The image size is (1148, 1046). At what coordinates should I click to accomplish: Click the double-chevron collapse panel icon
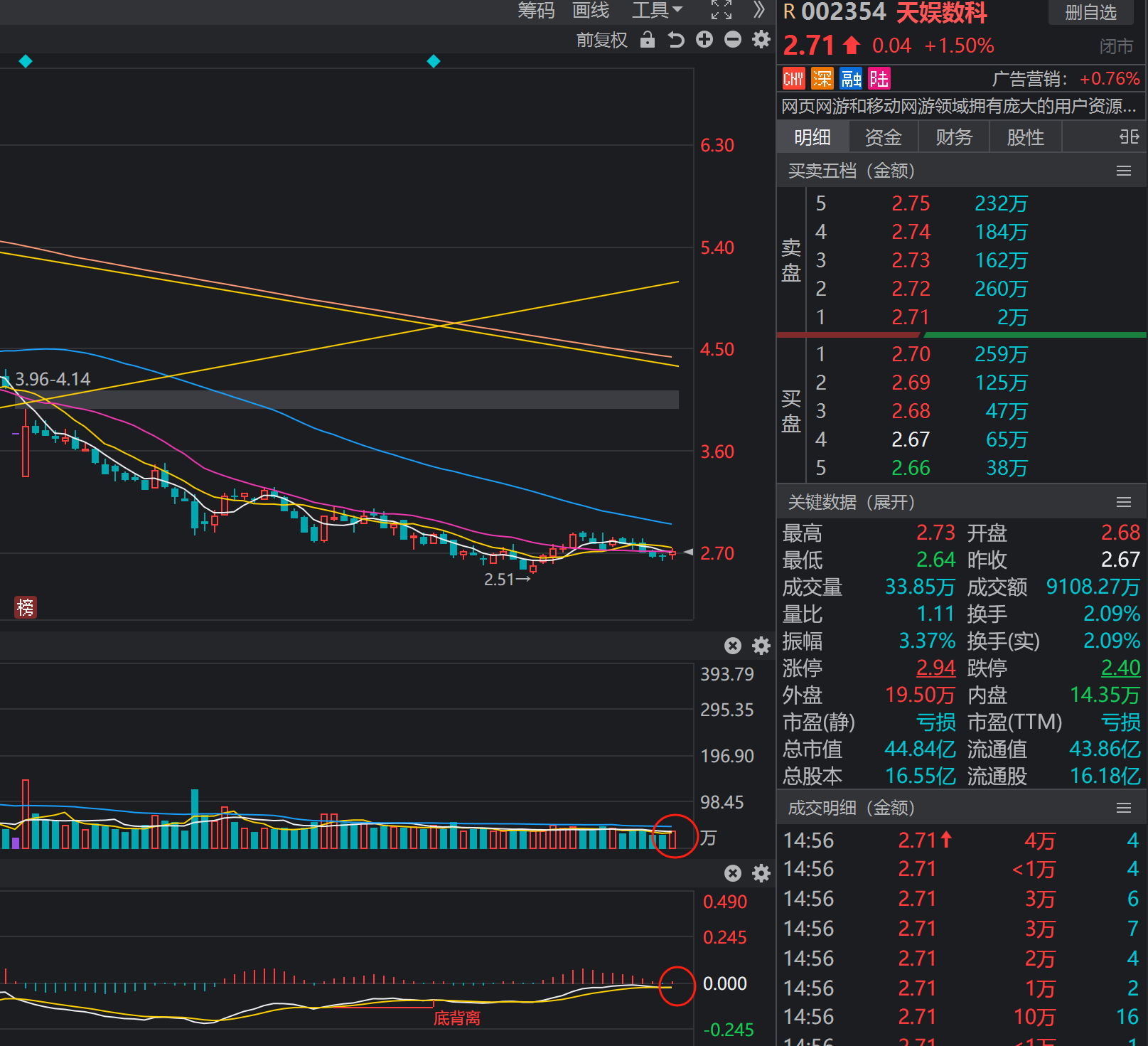pos(759,10)
